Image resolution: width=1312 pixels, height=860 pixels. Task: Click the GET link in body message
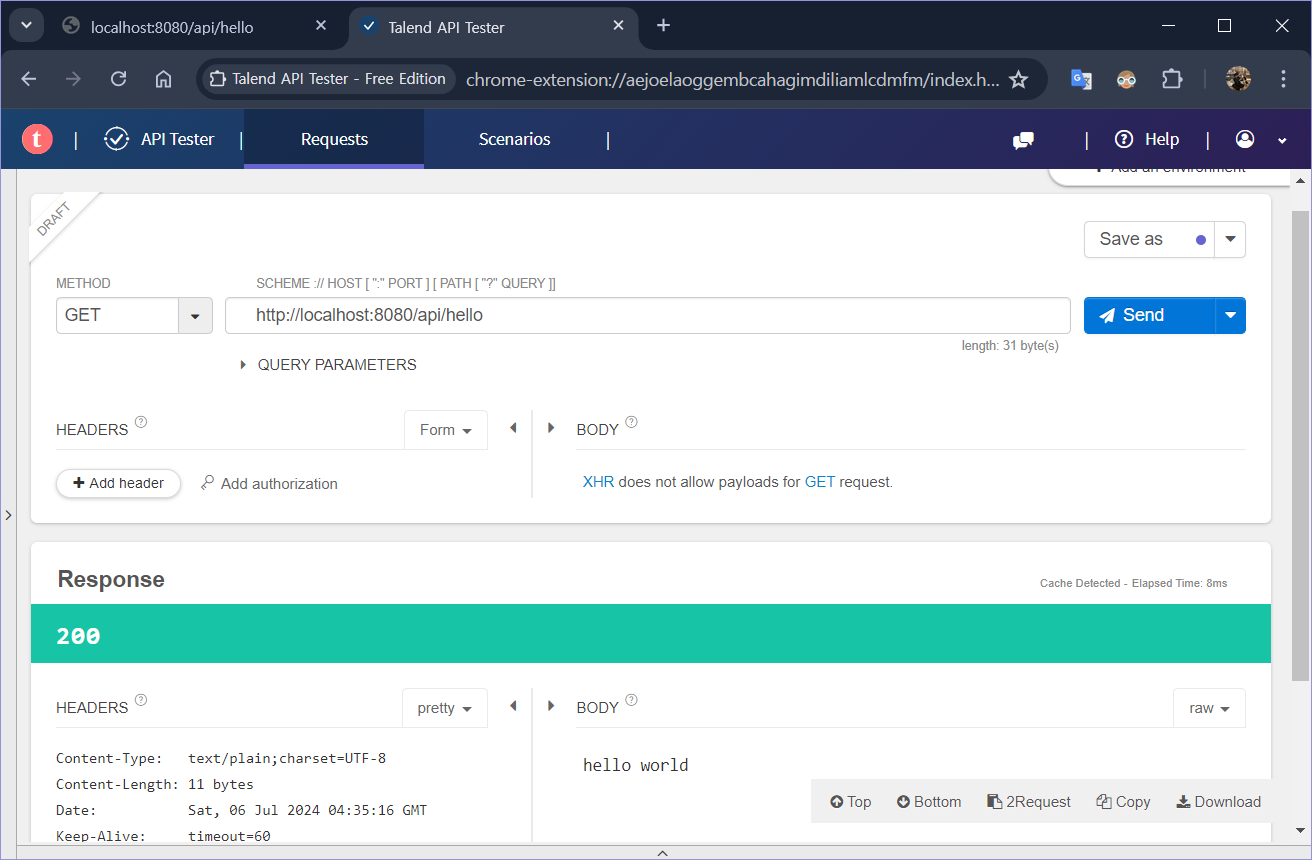pyautogui.click(x=820, y=482)
